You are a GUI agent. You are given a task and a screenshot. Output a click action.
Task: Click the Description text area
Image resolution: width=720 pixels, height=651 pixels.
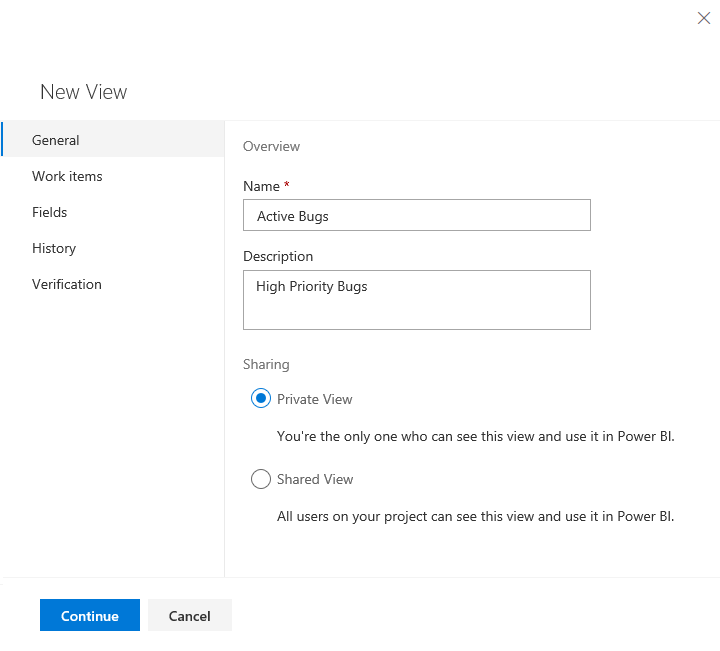[416, 300]
